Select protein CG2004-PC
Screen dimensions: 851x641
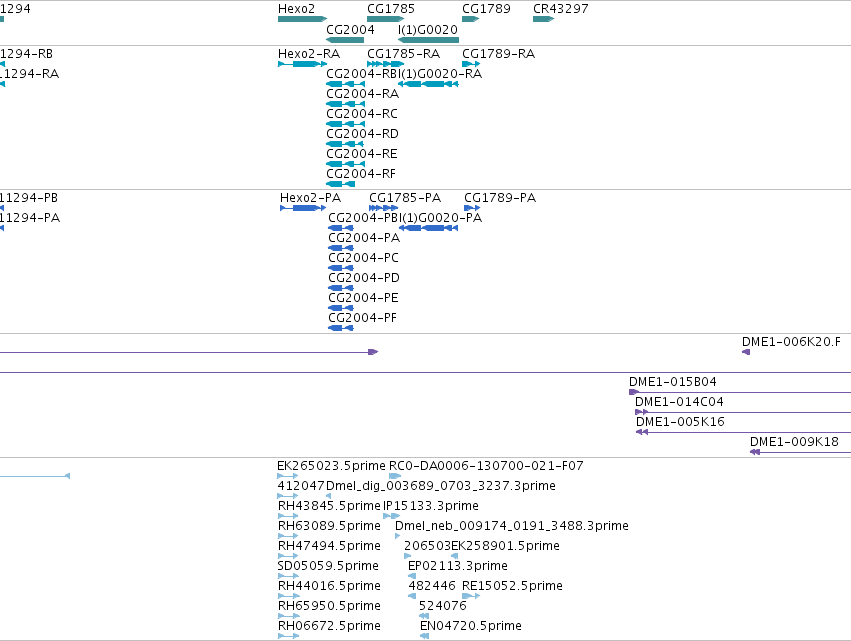pos(364,258)
